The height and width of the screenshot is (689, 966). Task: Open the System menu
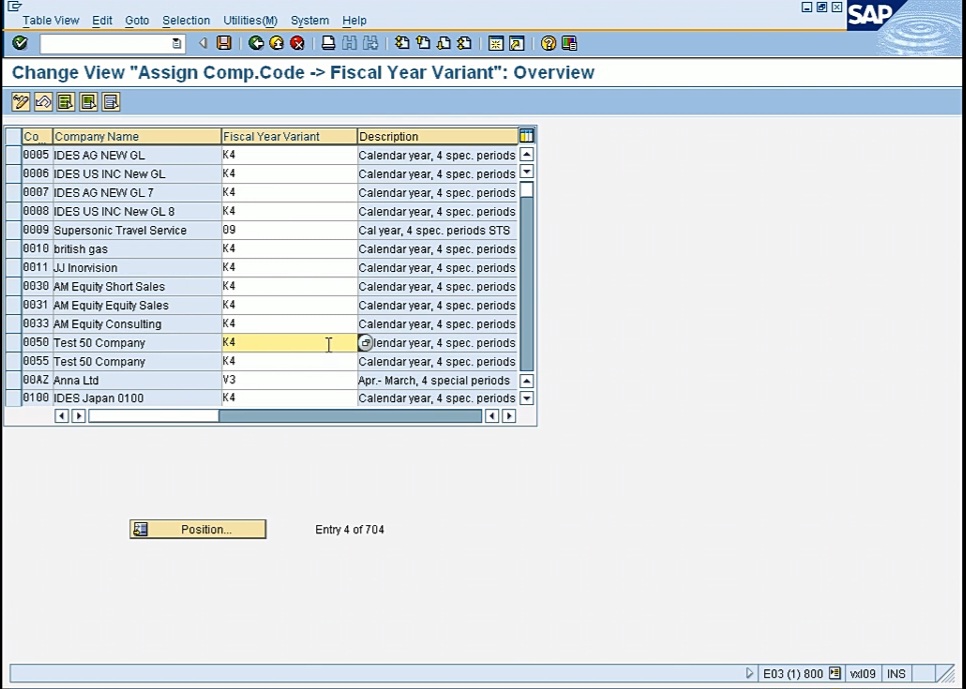click(309, 20)
